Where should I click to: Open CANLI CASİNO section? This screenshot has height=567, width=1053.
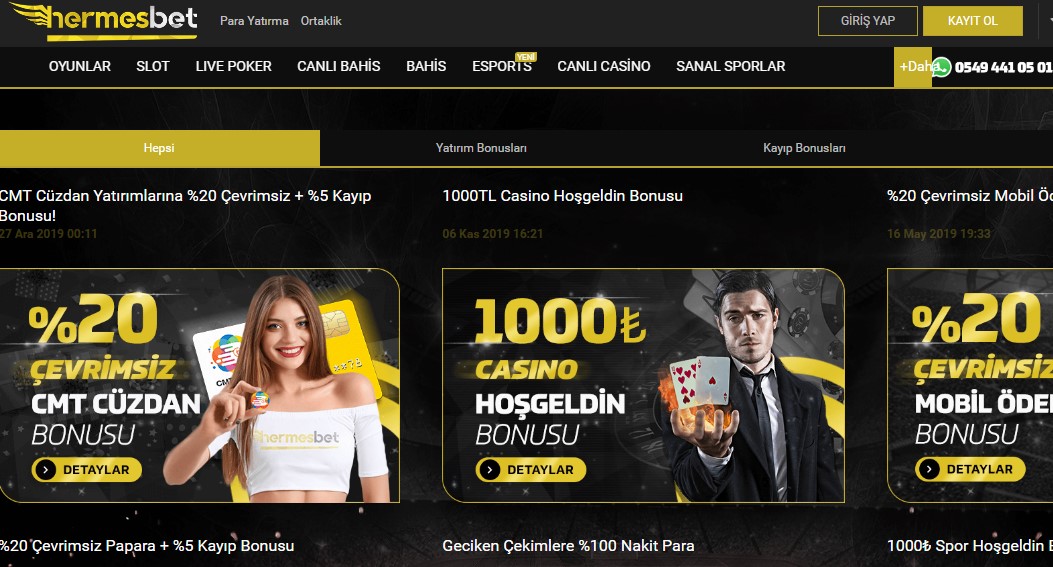(x=604, y=67)
